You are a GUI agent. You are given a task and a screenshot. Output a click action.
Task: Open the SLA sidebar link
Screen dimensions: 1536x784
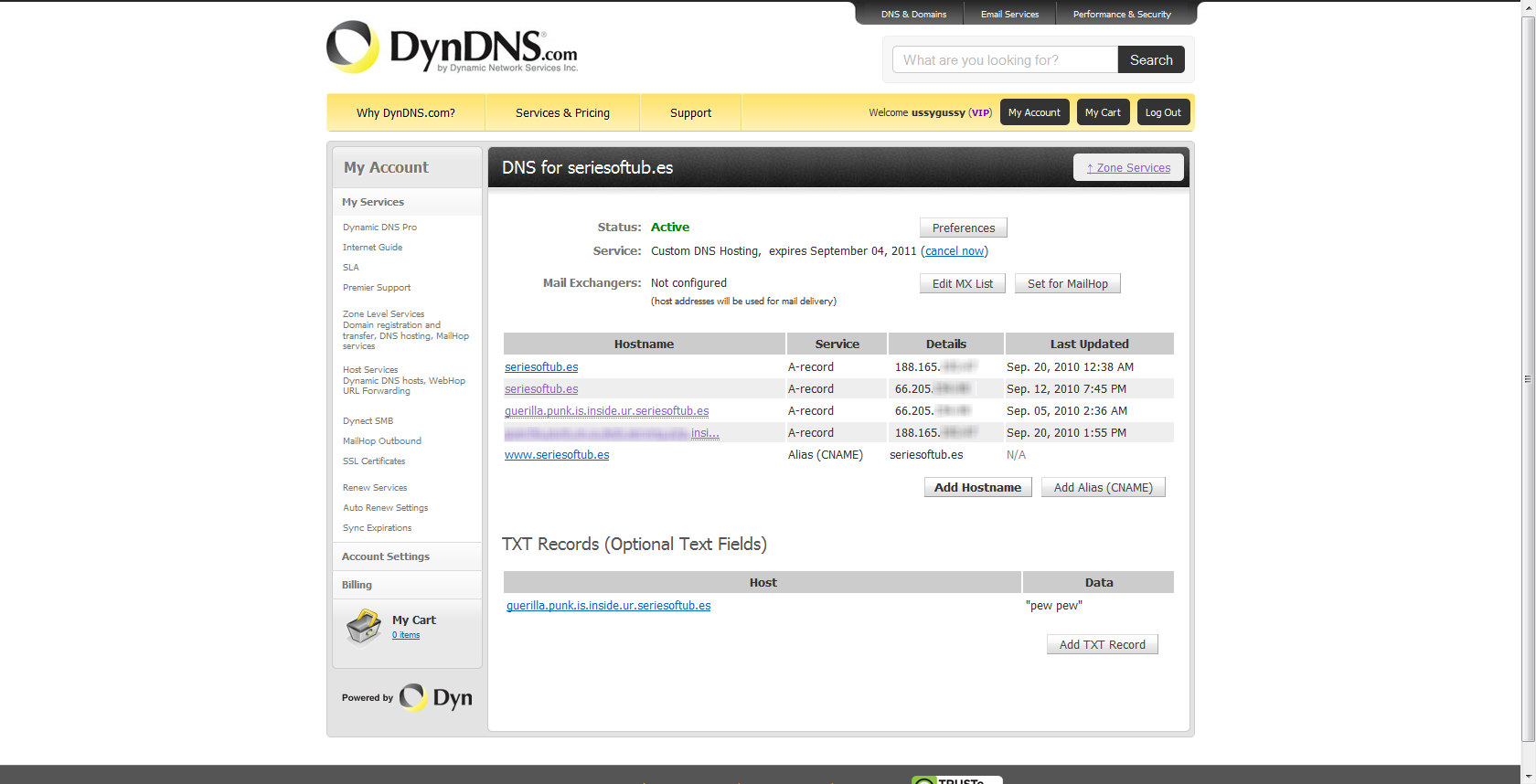[x=351, y=267]
